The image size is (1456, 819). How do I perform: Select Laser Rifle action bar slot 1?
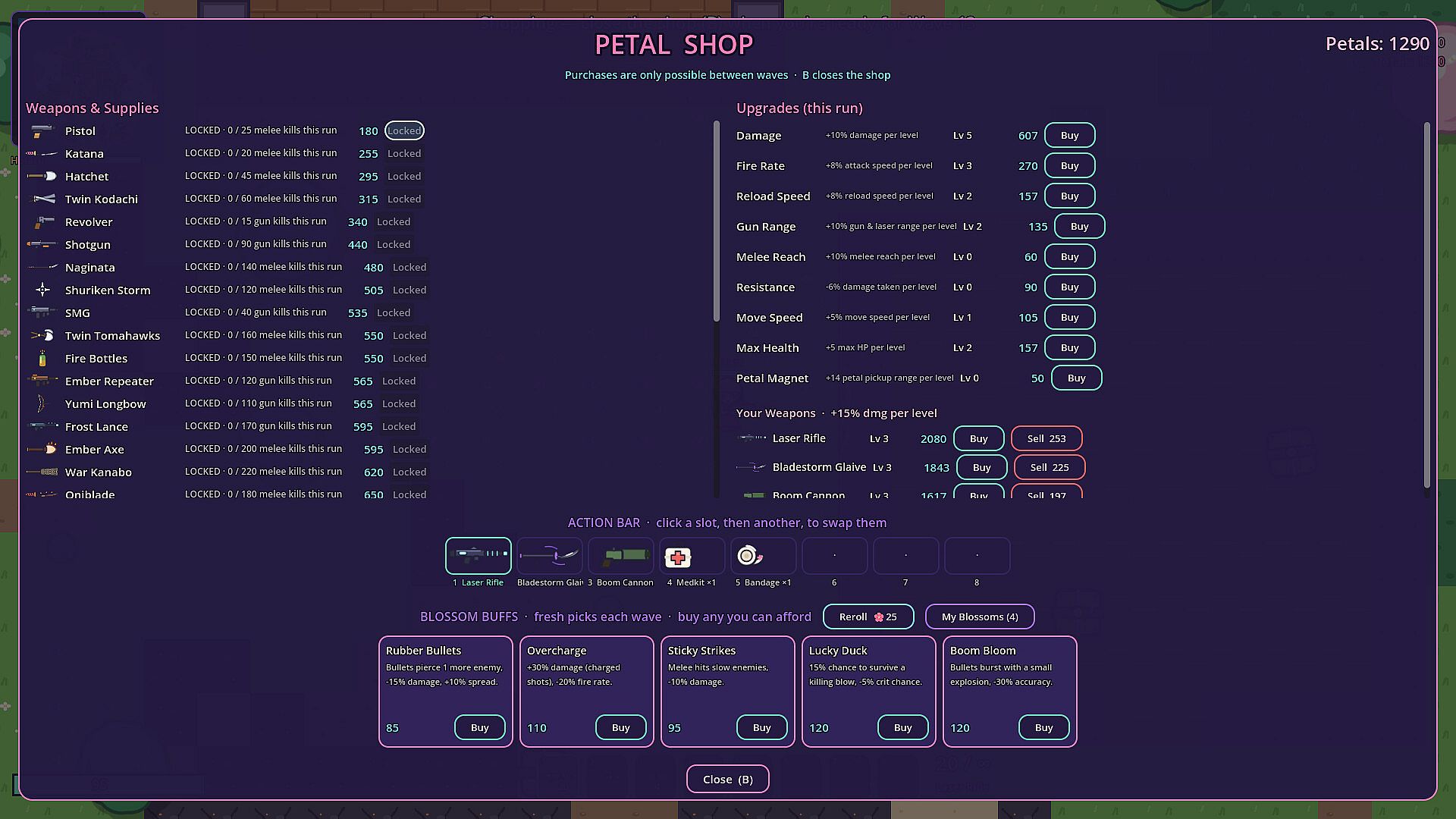tap(479, 556)
